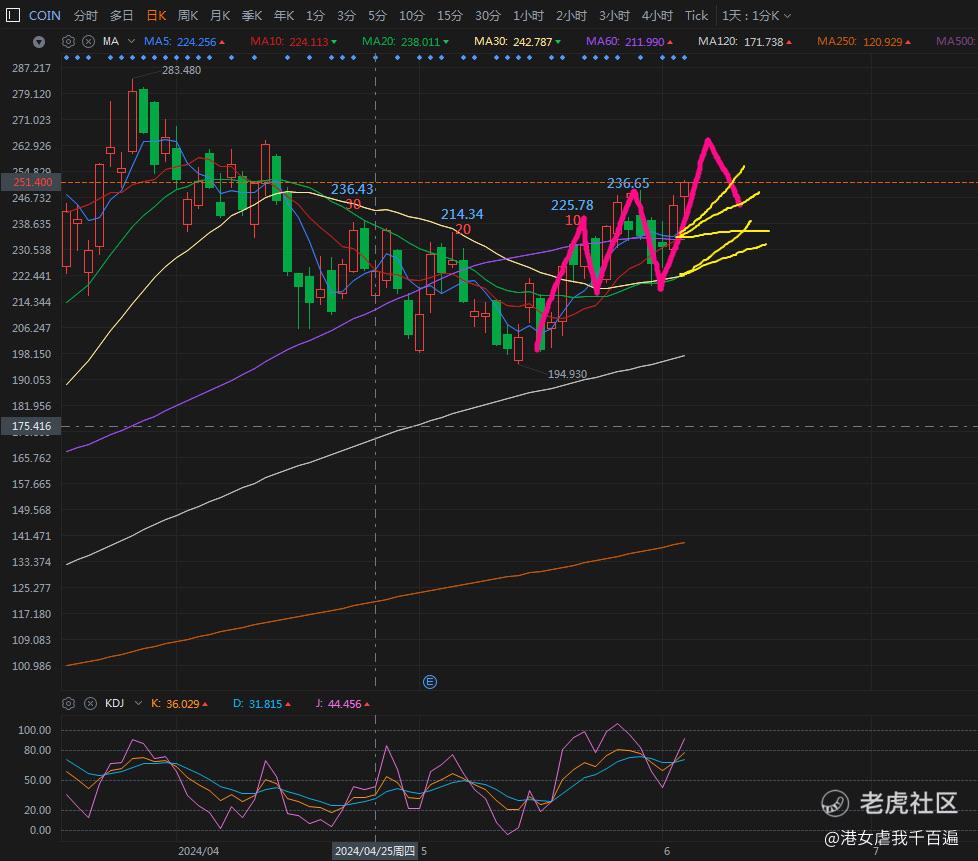Collapse indicators with the round down-arrow icon
Screen dimensions: 978x861
[x=39, y=42]
